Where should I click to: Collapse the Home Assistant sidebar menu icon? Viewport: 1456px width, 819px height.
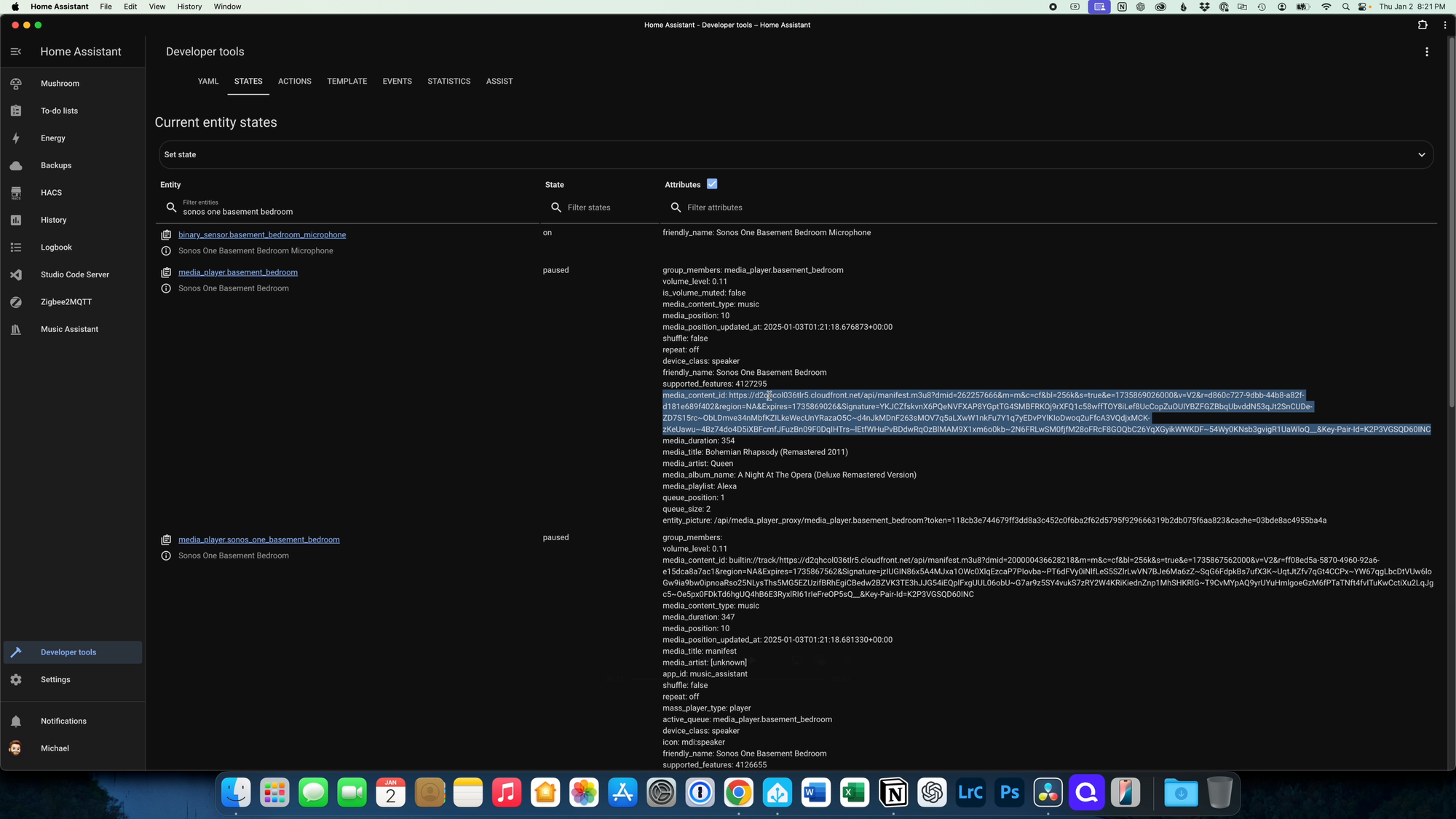click(x=16, y=52)
